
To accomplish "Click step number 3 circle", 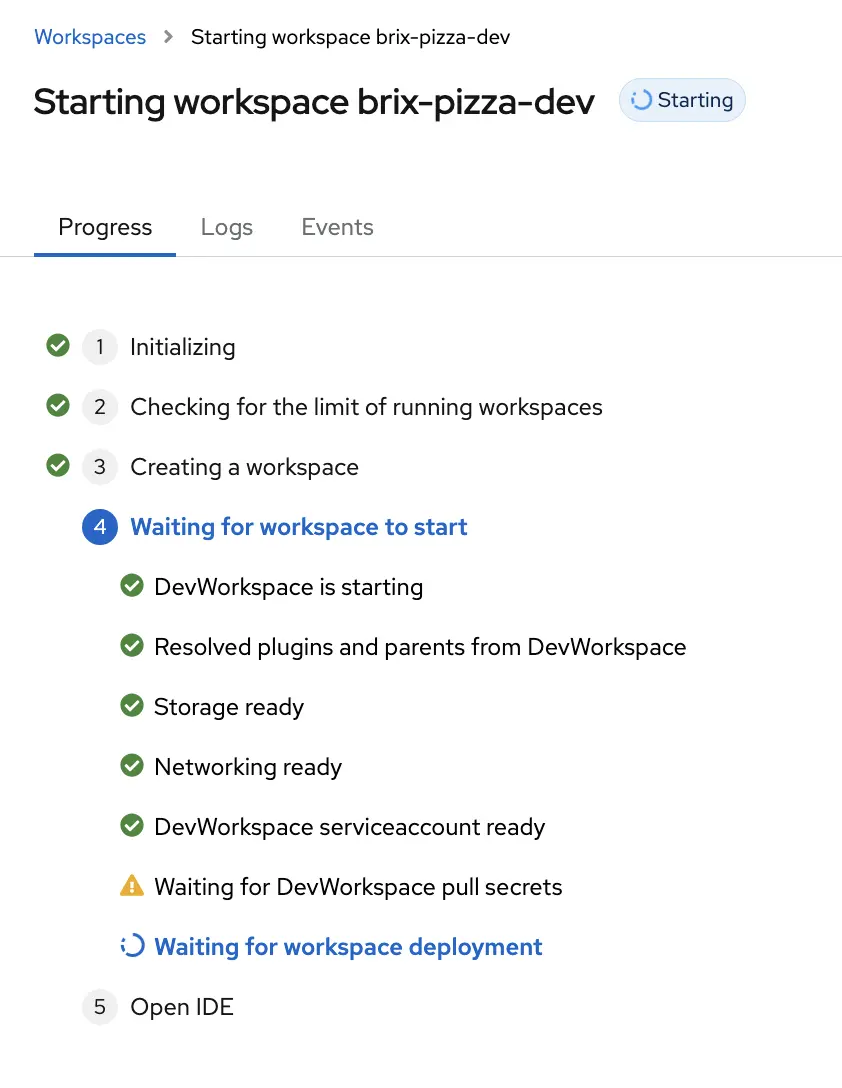I will tap(100, 467).
